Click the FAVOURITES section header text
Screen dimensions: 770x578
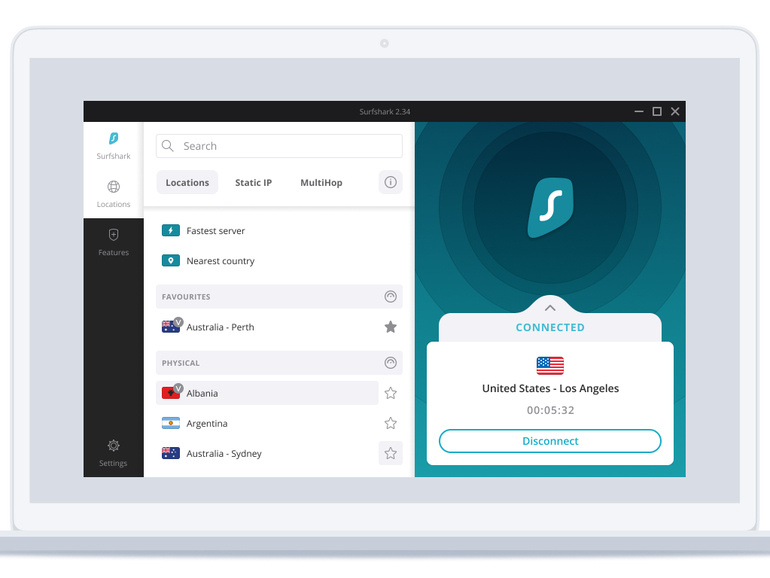point(186,297)
